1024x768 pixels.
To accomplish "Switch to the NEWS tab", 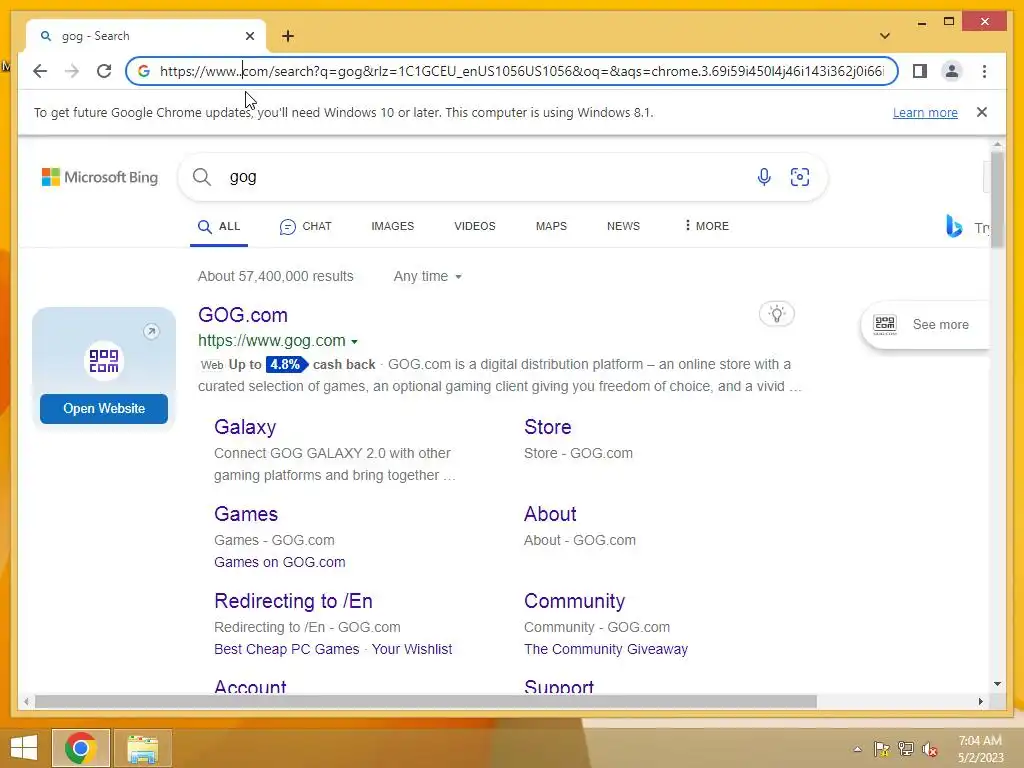I will coord(623,226).
